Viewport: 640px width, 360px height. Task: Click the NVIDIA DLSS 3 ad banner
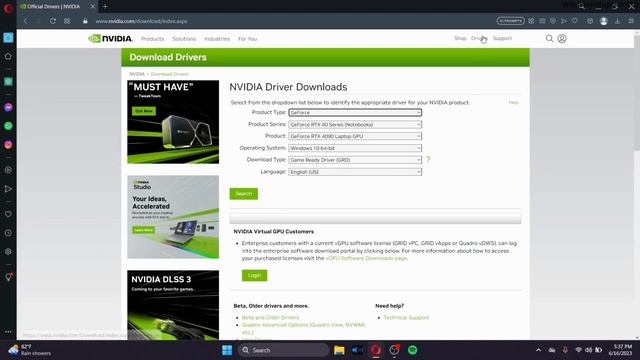[173, 305]
